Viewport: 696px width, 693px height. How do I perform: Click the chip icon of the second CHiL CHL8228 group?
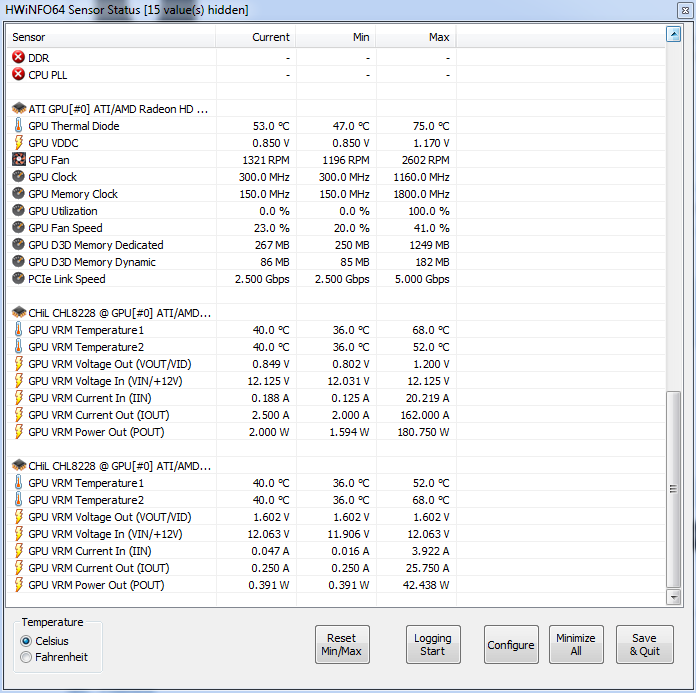tap(19, 465)
